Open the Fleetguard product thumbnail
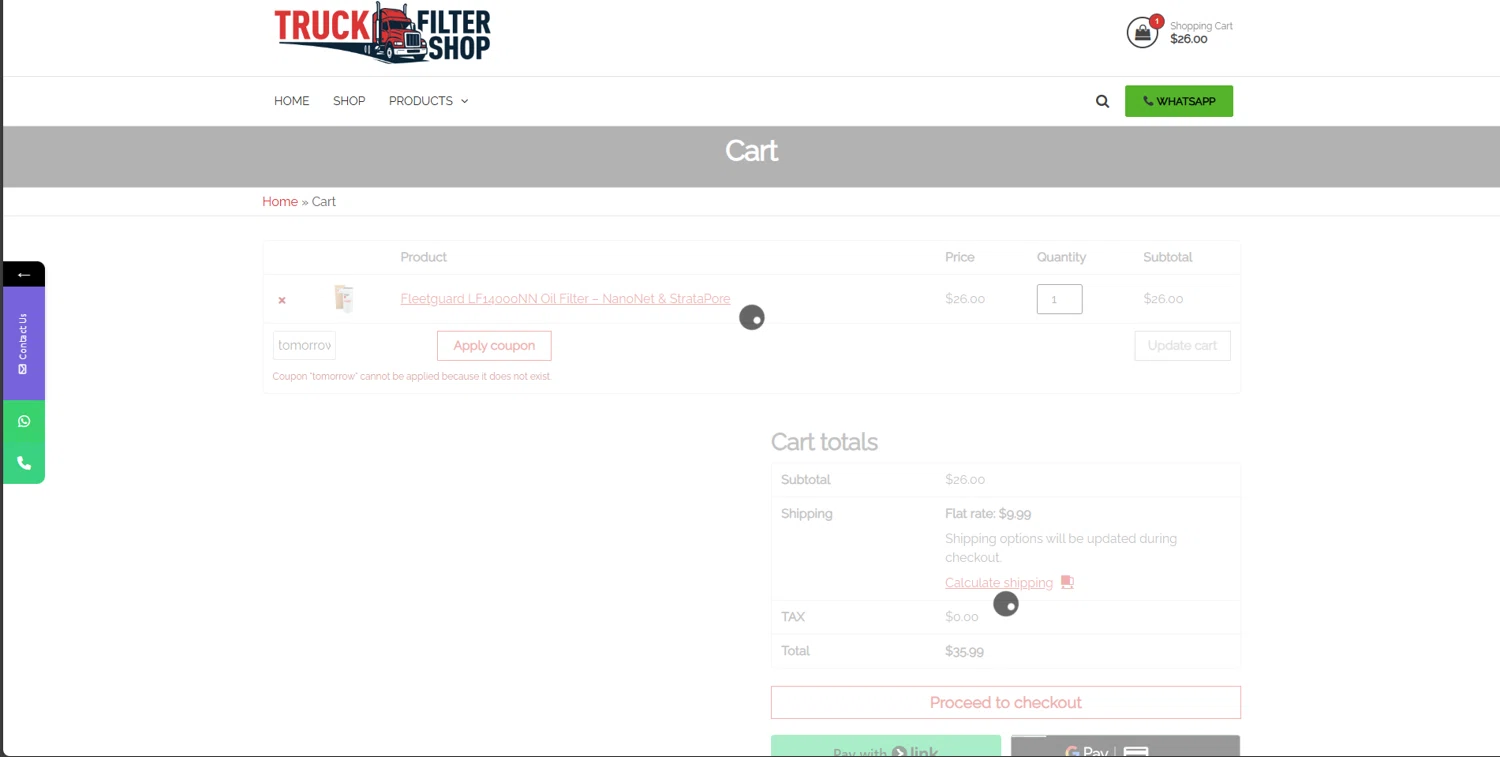 coord(344,299)
